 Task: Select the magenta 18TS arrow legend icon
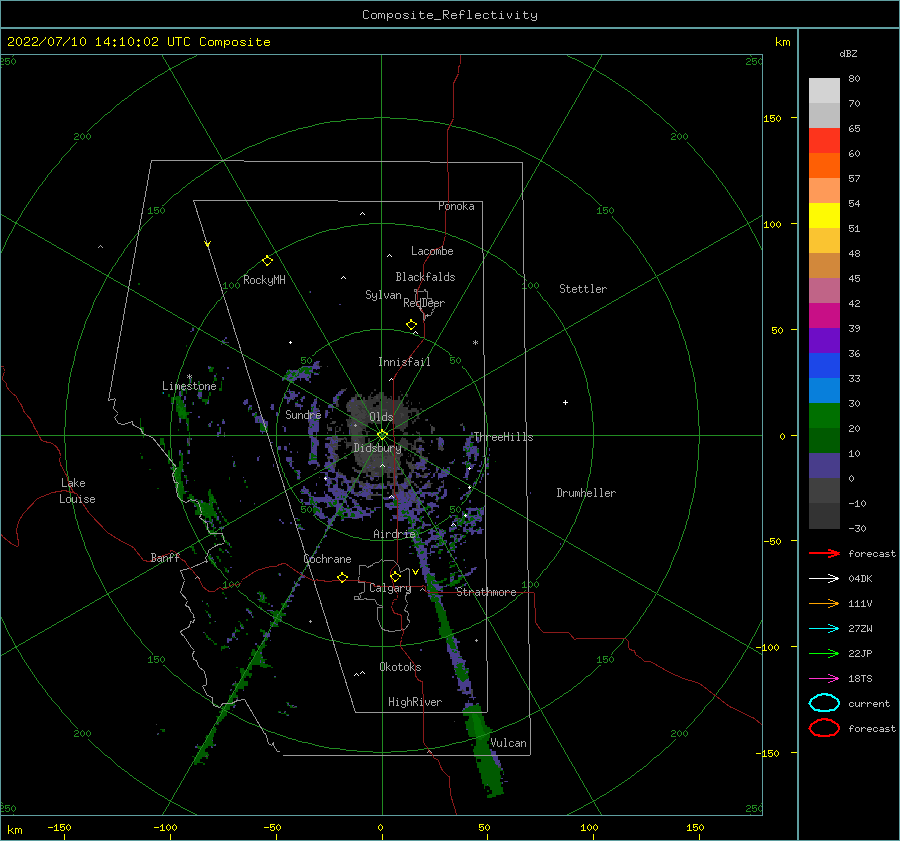point(824,679)
